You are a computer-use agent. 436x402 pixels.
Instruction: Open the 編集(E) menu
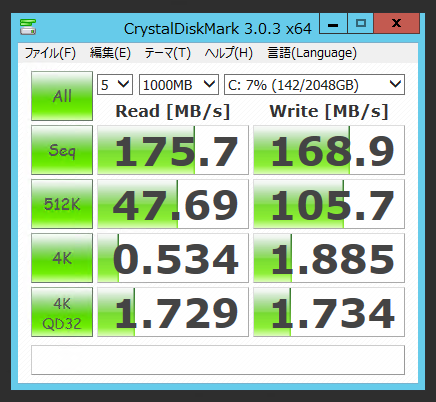pos(110,53)
